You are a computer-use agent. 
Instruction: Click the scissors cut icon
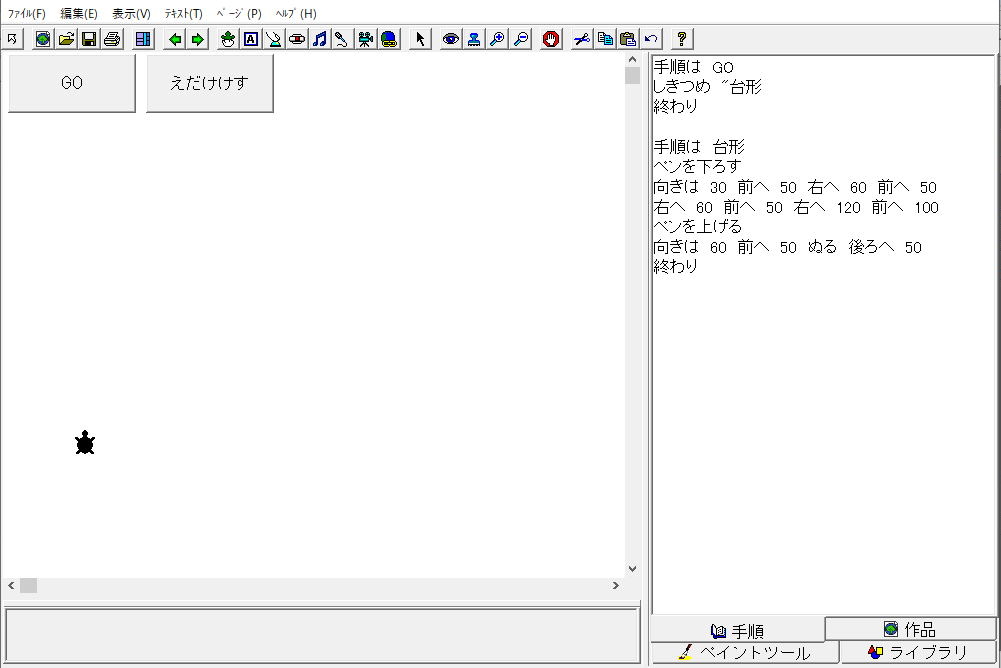coord(582,39)
